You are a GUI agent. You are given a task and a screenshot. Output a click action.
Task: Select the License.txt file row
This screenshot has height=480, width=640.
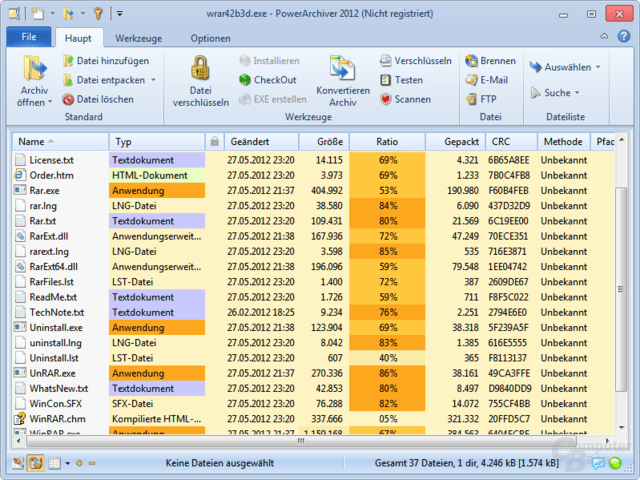click(x=313, y=160)
